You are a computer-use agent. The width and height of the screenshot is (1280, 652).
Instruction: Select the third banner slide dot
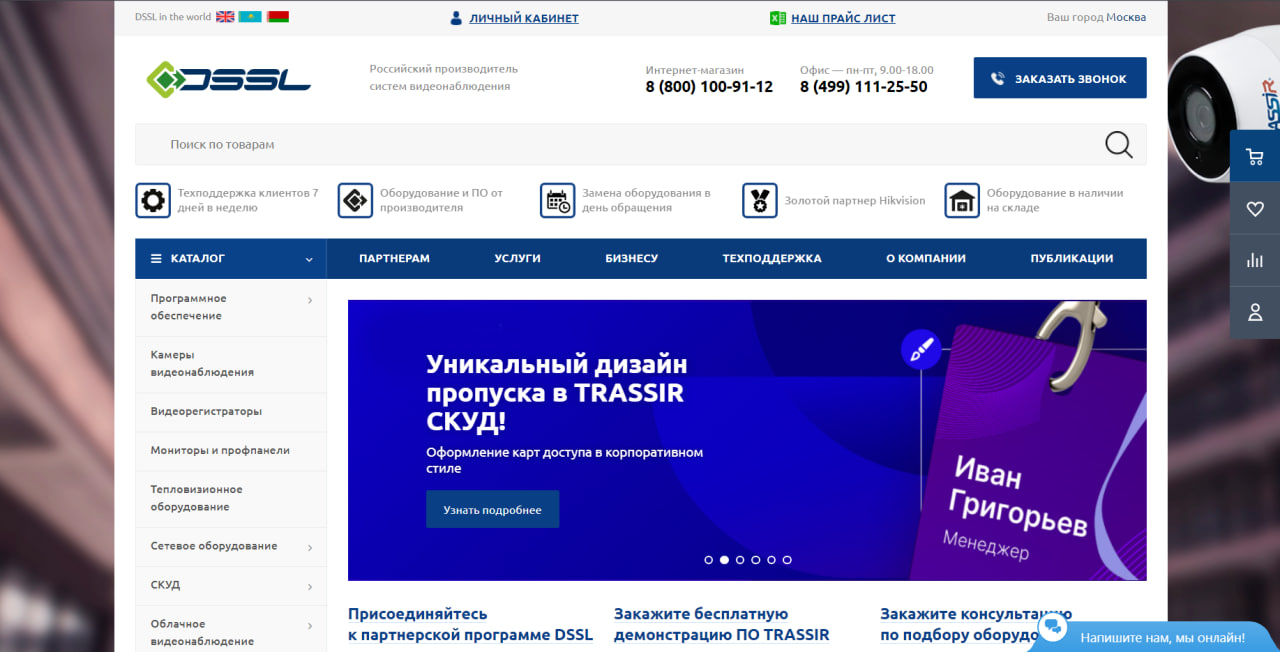pyautogui.click(x=740, y=560)
